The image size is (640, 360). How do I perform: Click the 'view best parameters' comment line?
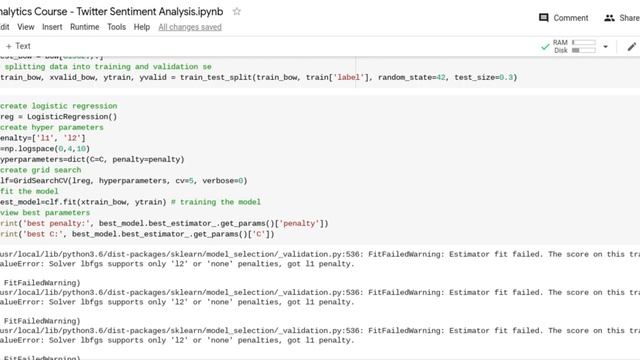pos(45,213)
